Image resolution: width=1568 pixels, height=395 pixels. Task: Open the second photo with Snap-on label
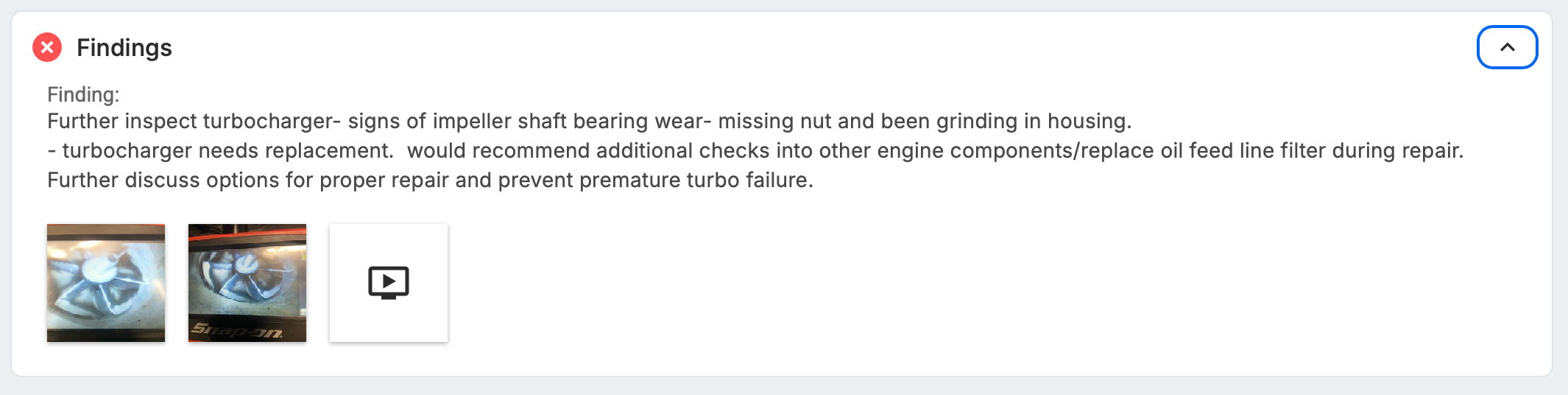[x=247, y=283]
